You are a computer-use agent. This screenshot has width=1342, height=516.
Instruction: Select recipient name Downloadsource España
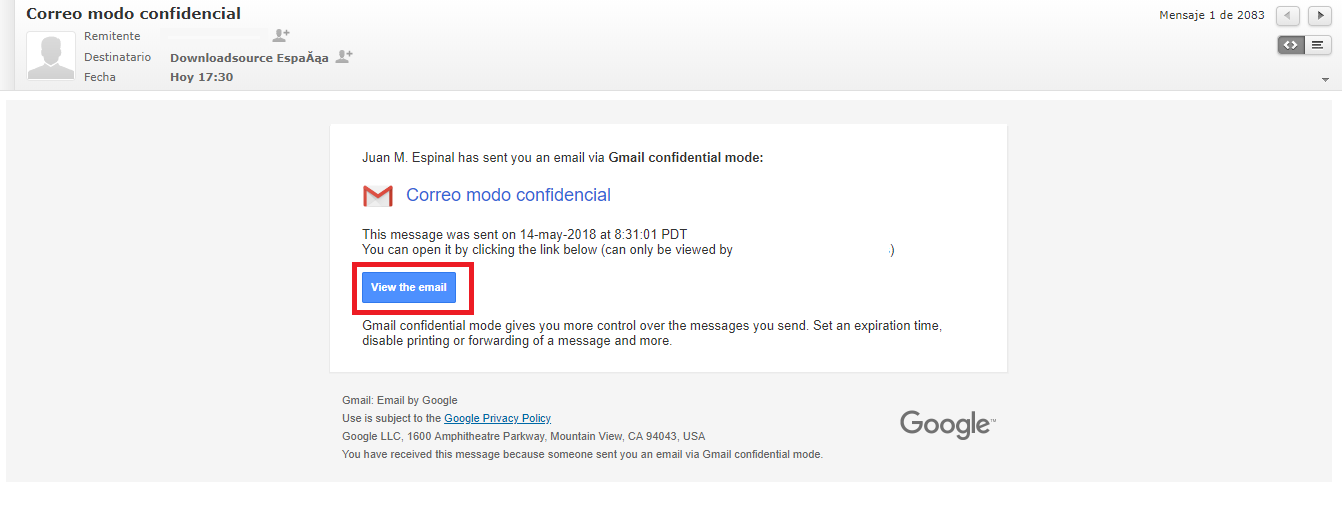(249, 58)
